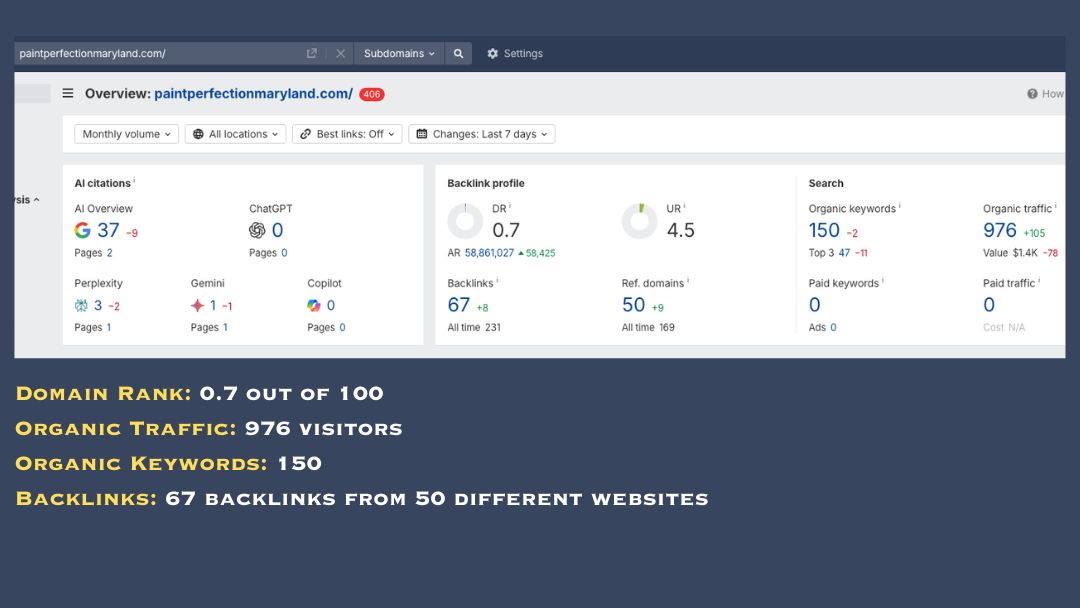Expand the Monthly volume dropdown

(127, 134)
